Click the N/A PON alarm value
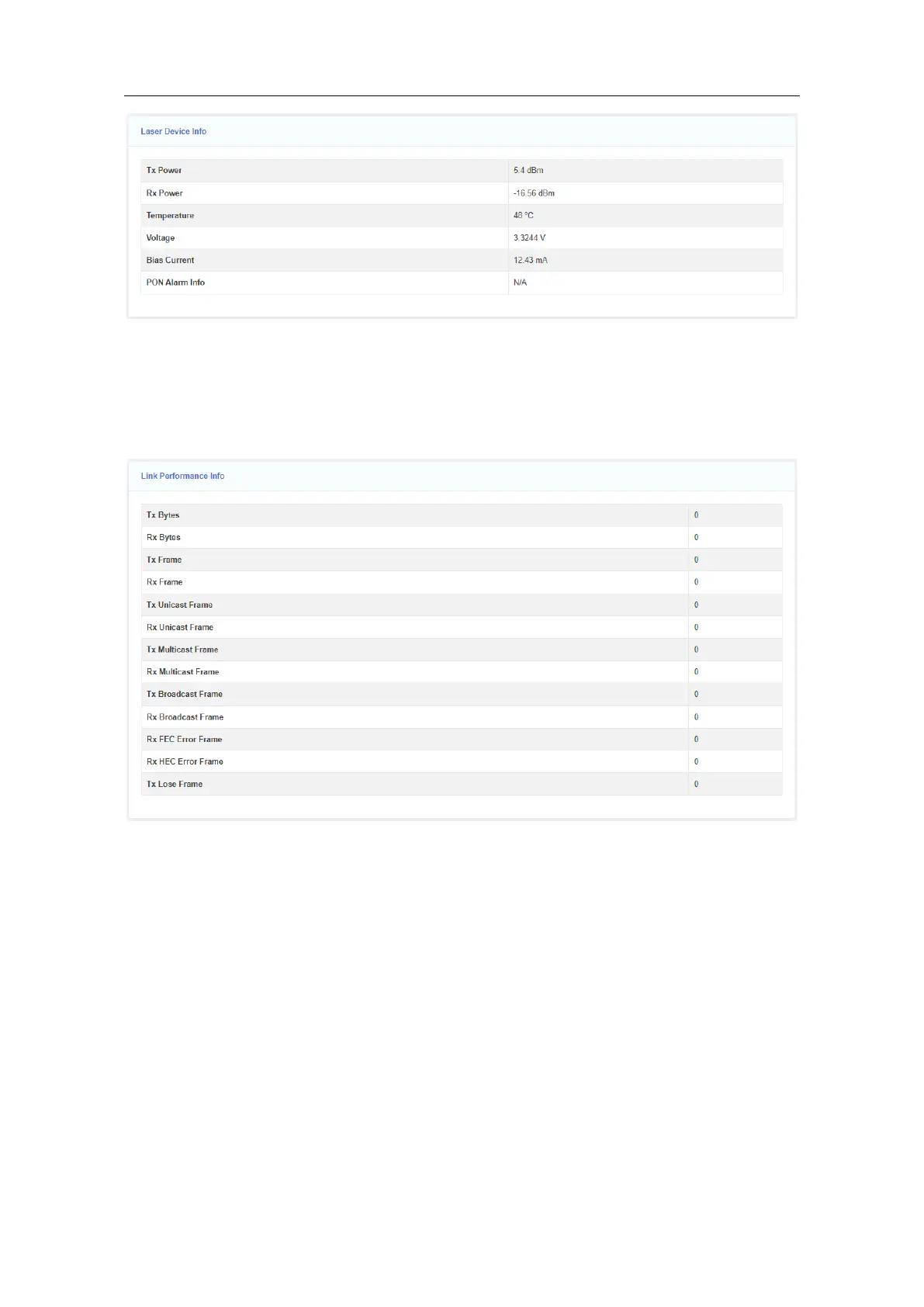The width and height of the screenshot is (924, 1307). (520, 283)
